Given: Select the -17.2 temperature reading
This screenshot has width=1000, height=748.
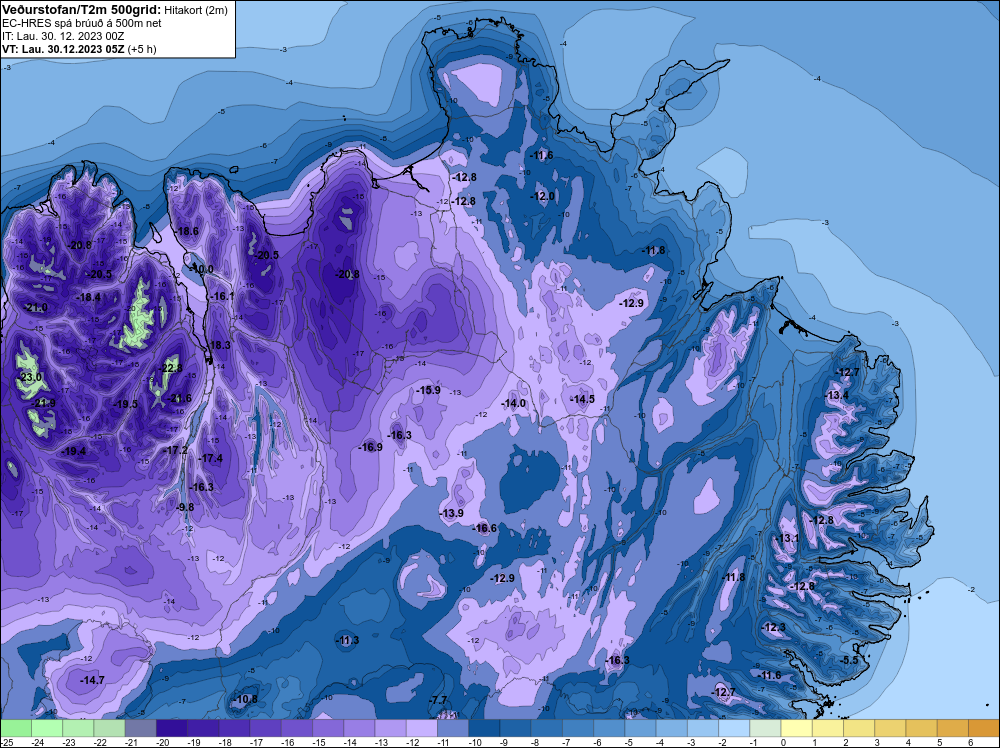Looking at the screenshot, I should (x=176, y=450).
